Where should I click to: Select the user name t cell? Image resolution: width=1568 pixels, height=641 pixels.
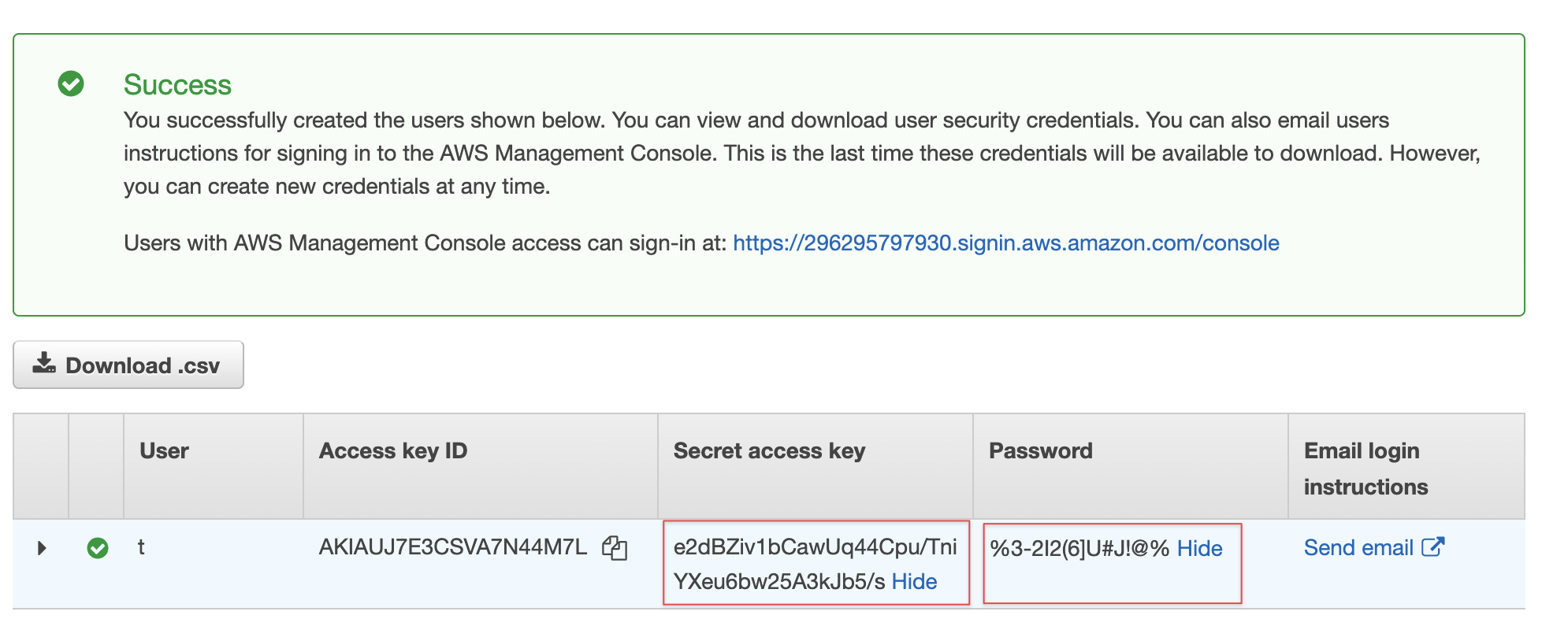point(141,547)
